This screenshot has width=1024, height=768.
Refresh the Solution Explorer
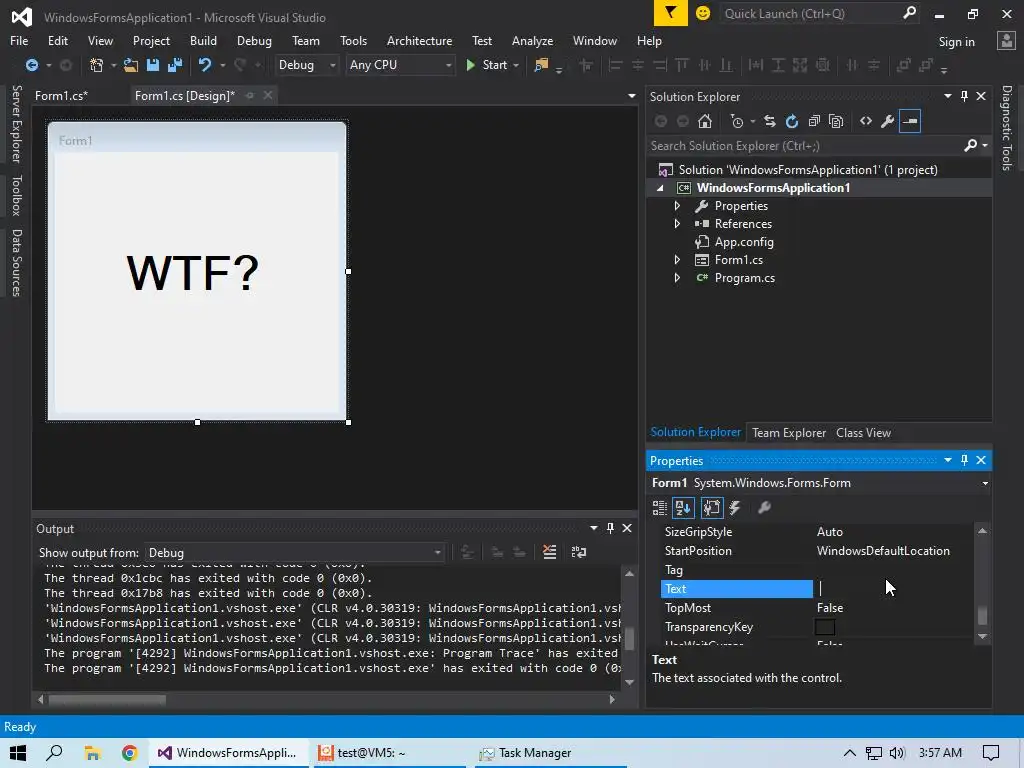(x=792, y=121)
